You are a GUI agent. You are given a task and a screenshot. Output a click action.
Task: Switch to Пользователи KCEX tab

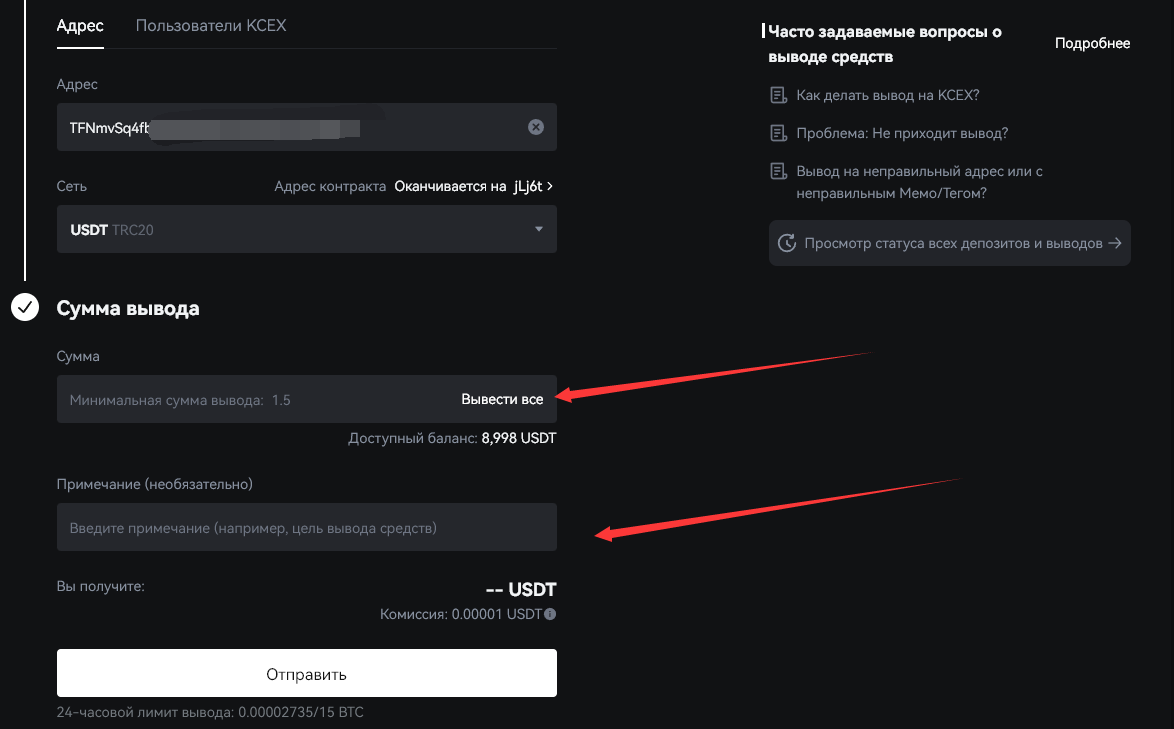pos(211,26)
